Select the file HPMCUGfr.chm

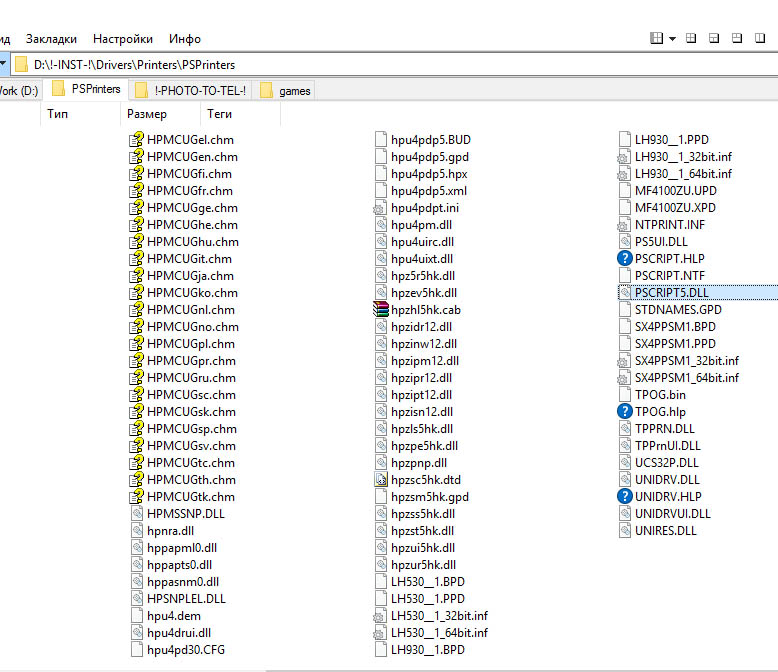click(x=190, y=191)
